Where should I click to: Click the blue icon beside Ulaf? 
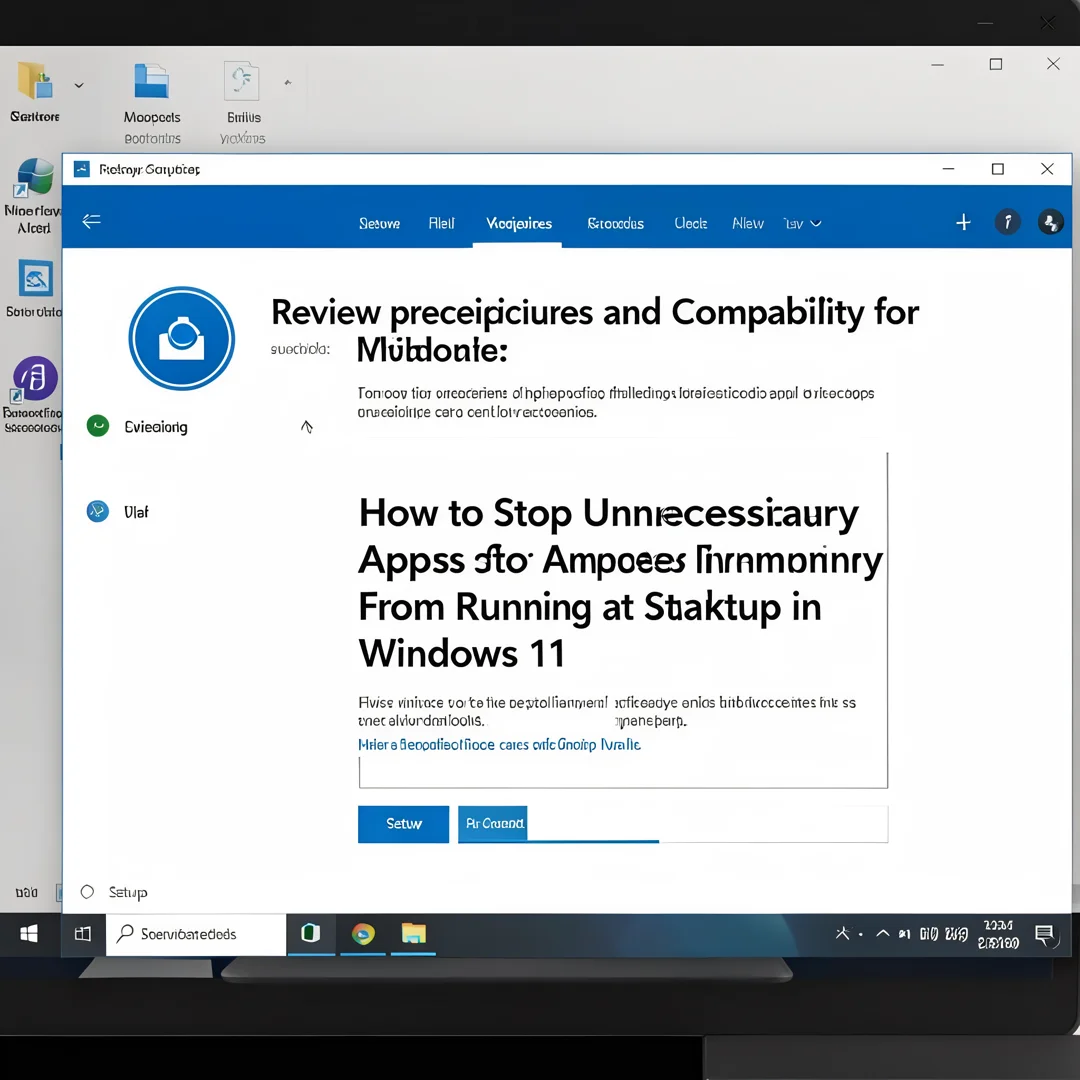[98, 511]
